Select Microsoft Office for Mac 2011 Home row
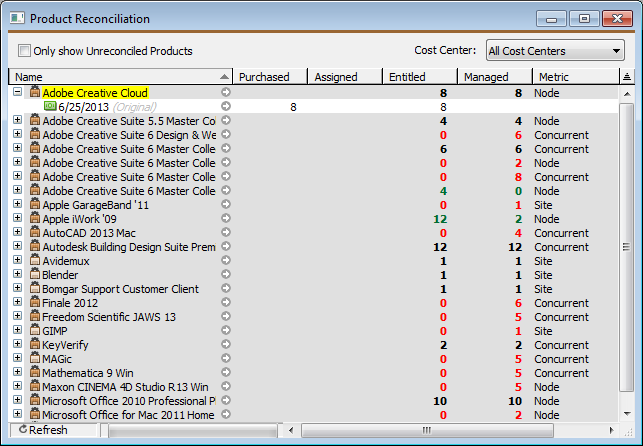 [x=313, y=415]
